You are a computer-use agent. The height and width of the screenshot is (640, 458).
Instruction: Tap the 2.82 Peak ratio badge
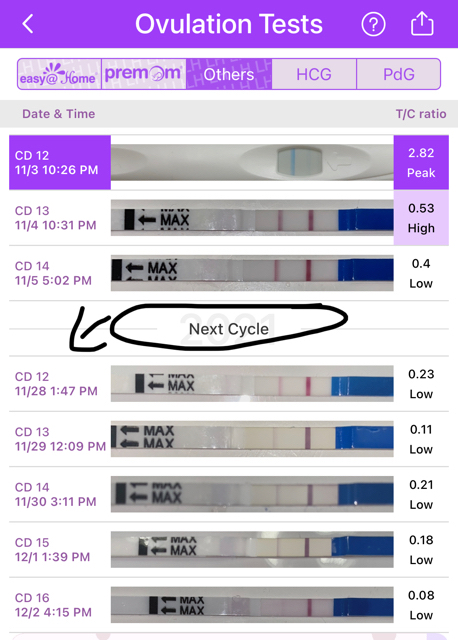pos(421,162)
